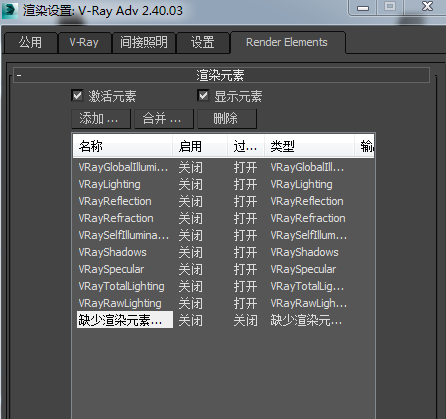Click 关闭 in the VRayShadows row
This screenshot has width=446, height=419.
[190, 252]
